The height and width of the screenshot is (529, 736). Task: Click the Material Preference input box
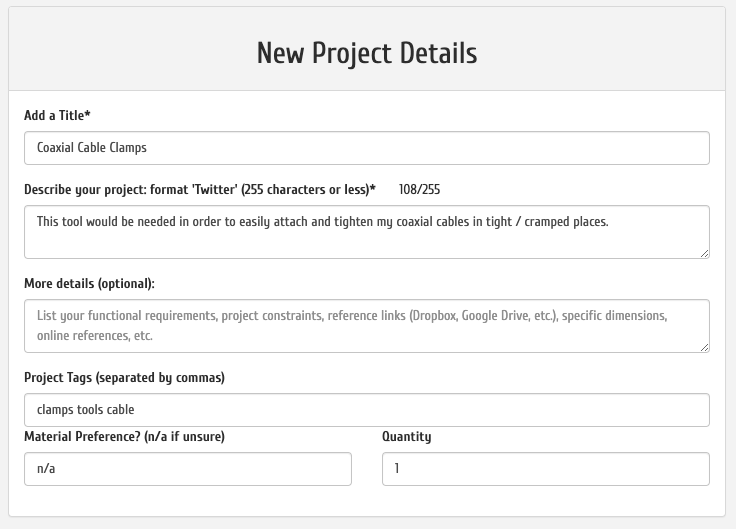[188, 469]
